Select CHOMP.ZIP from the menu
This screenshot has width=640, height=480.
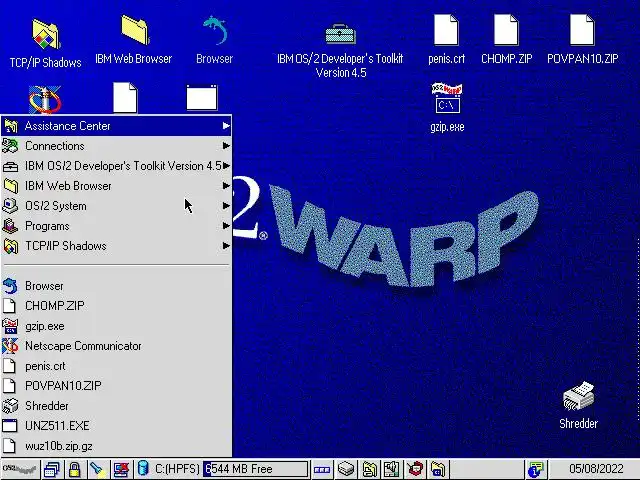coord(116,306)
